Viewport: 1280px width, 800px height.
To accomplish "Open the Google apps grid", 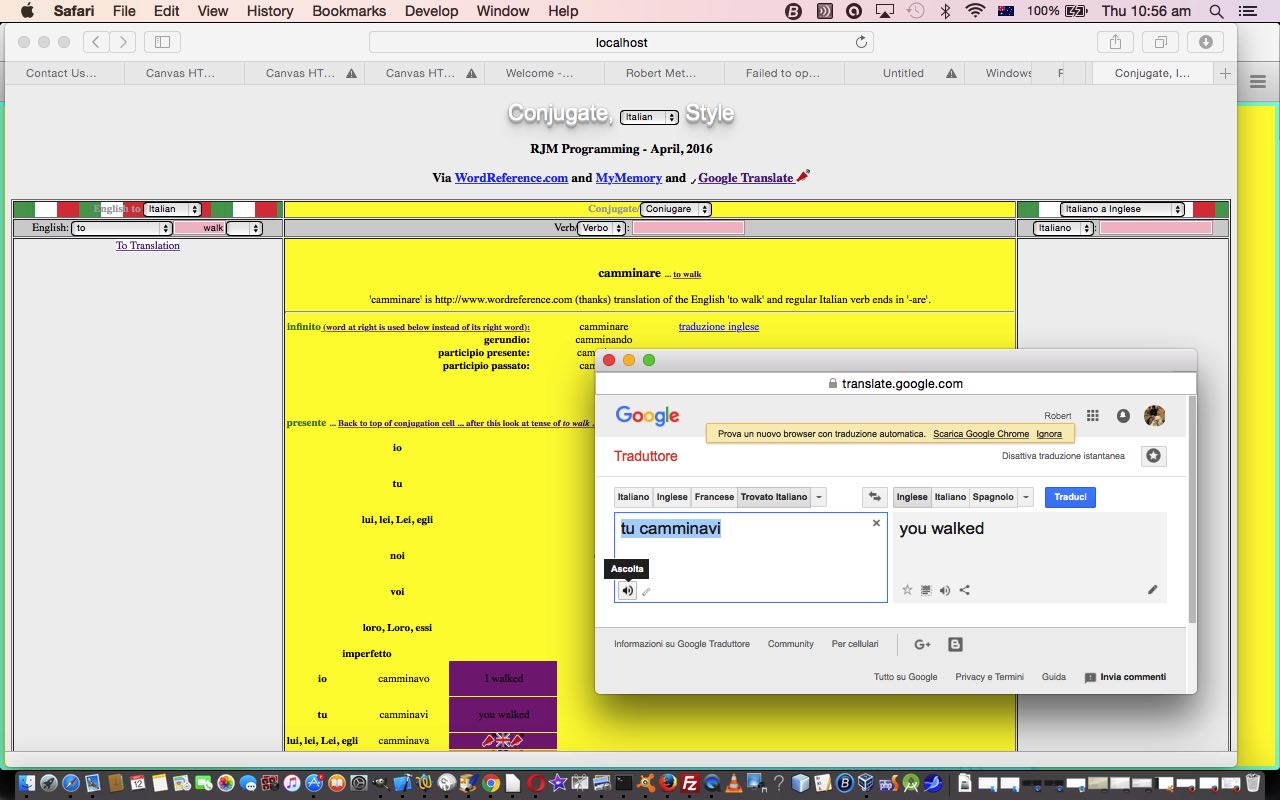I will click(x=1093, y=416).
